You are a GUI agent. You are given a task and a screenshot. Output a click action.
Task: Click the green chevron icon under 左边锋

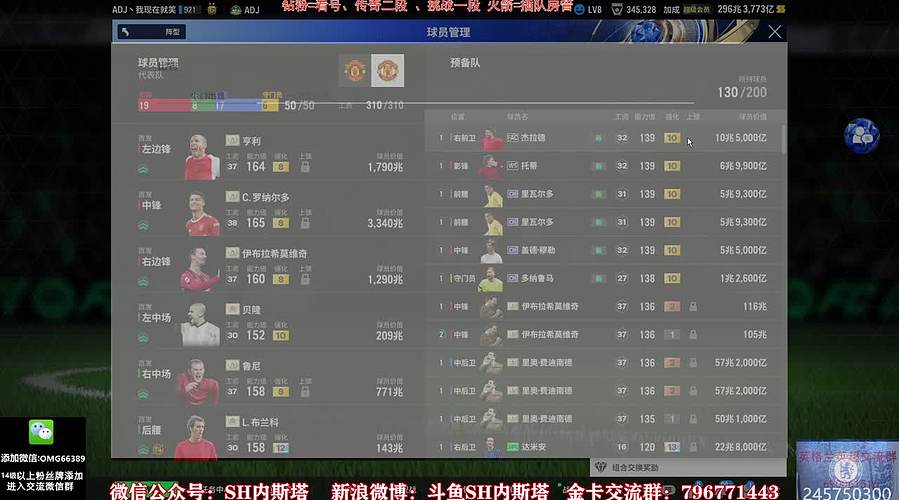coord(143,169)
